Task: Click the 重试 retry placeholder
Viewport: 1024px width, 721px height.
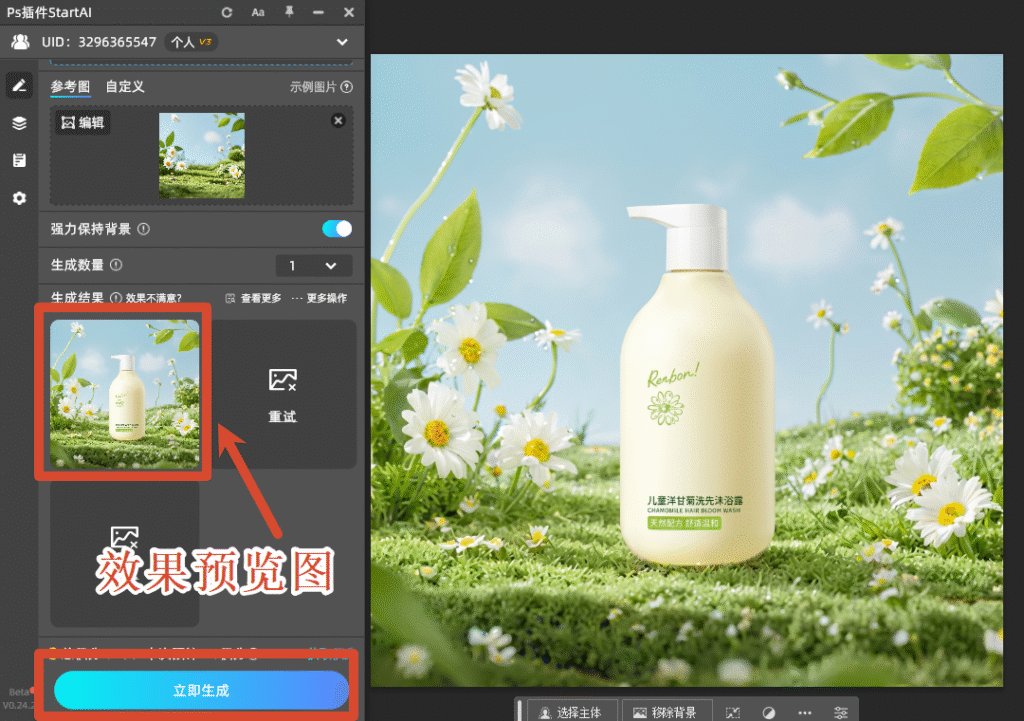Action: point(282,394)
